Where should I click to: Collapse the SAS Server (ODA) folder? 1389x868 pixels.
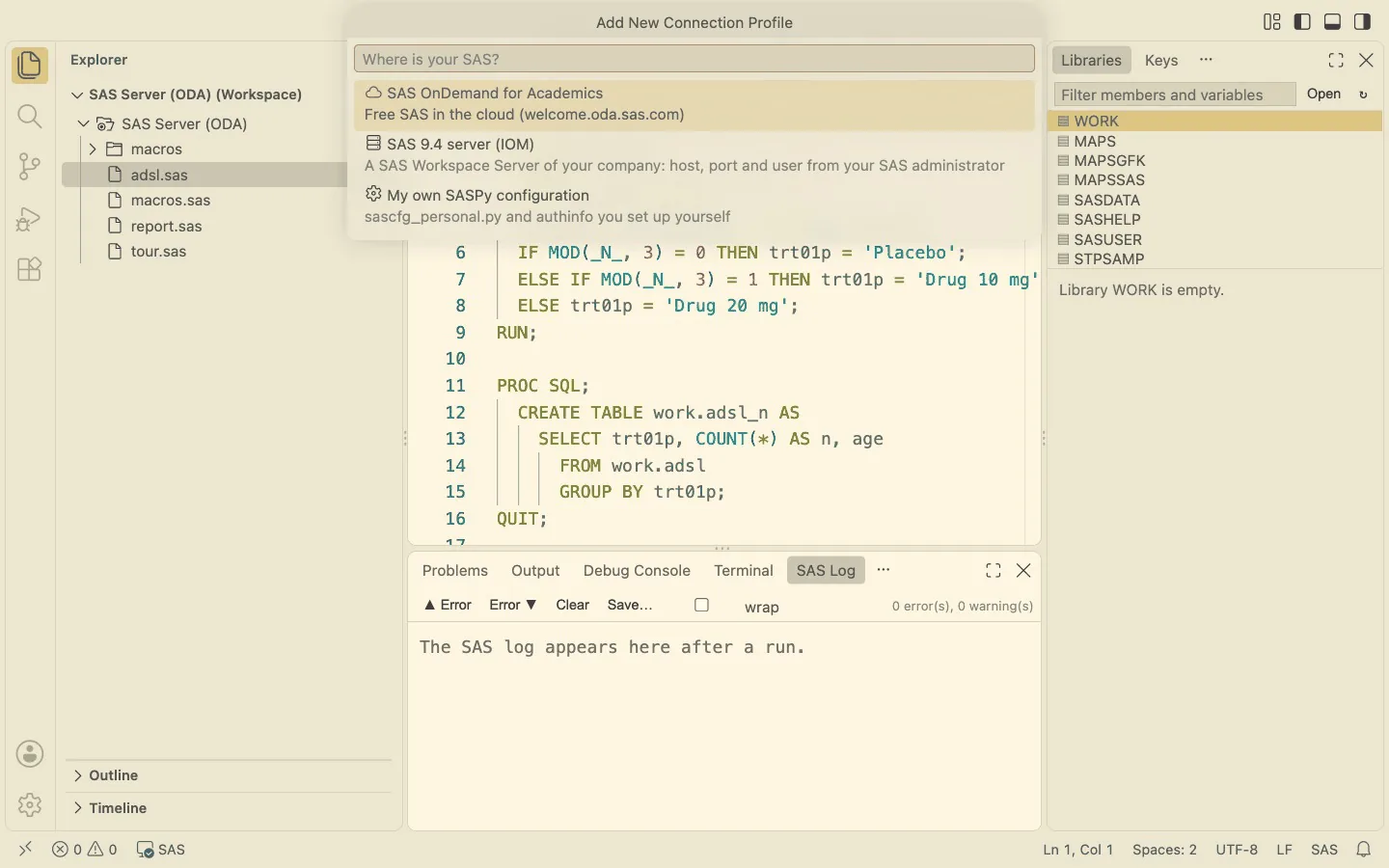[84, 123]
